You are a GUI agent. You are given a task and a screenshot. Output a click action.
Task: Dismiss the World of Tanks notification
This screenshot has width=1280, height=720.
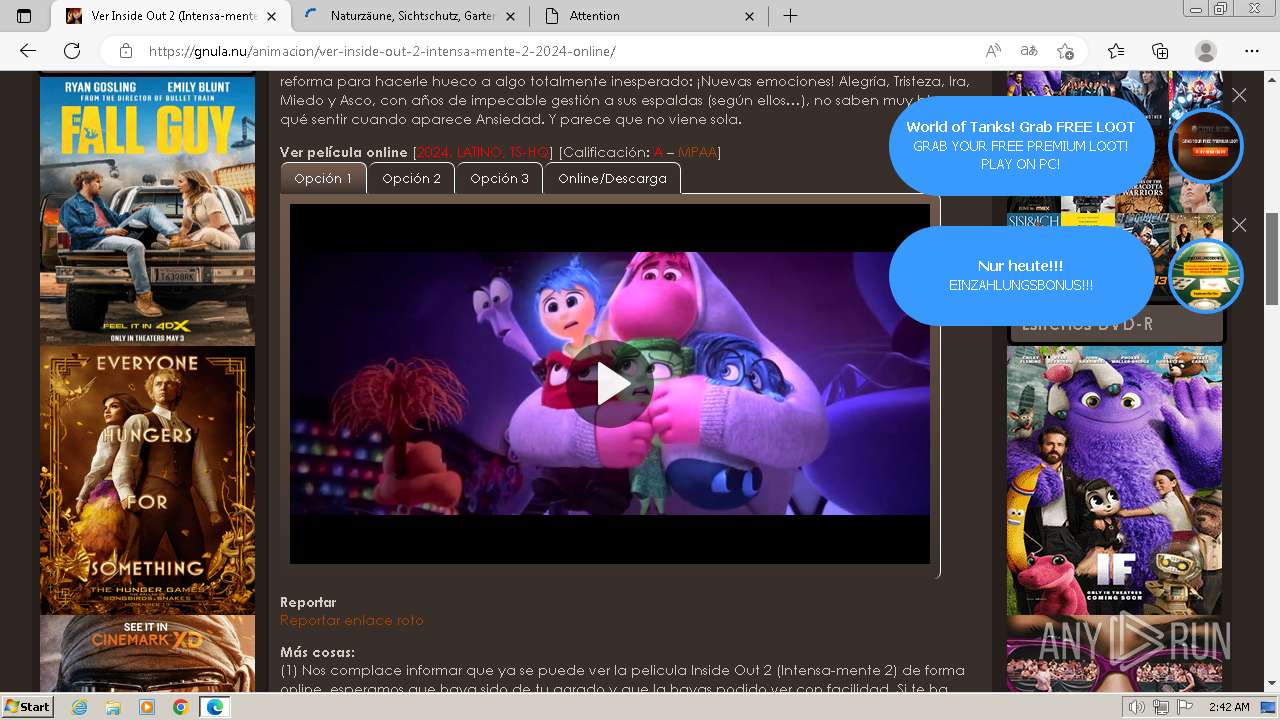click(1239, 95)
